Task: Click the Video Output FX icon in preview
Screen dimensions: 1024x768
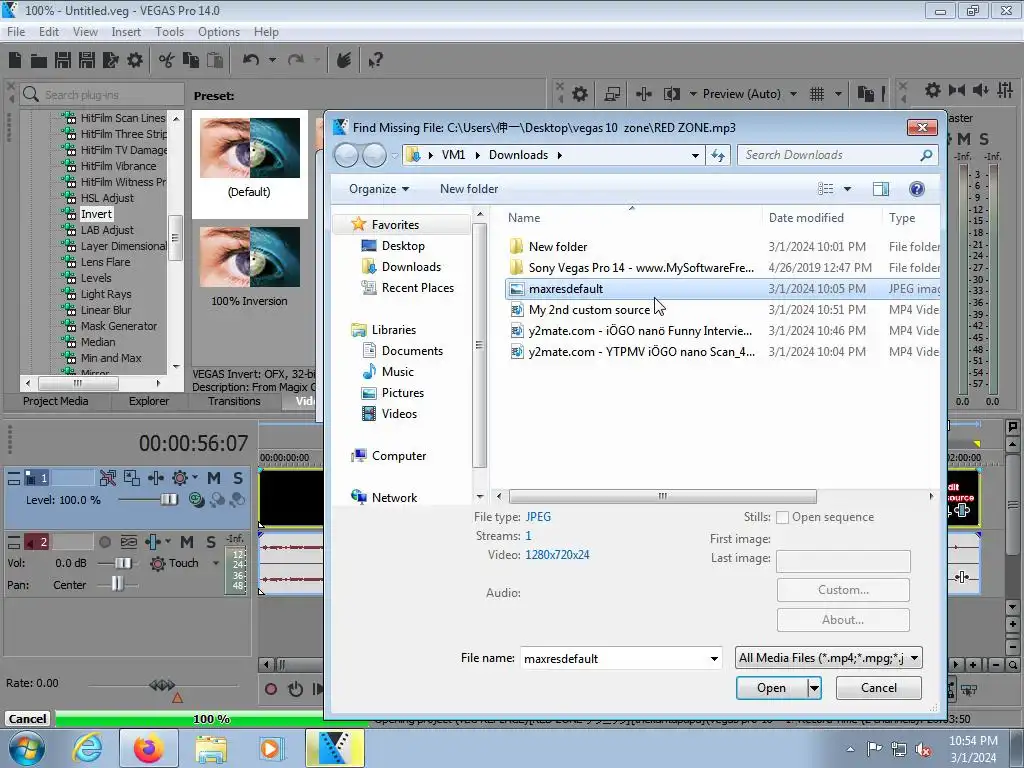Action: (644, 94)
